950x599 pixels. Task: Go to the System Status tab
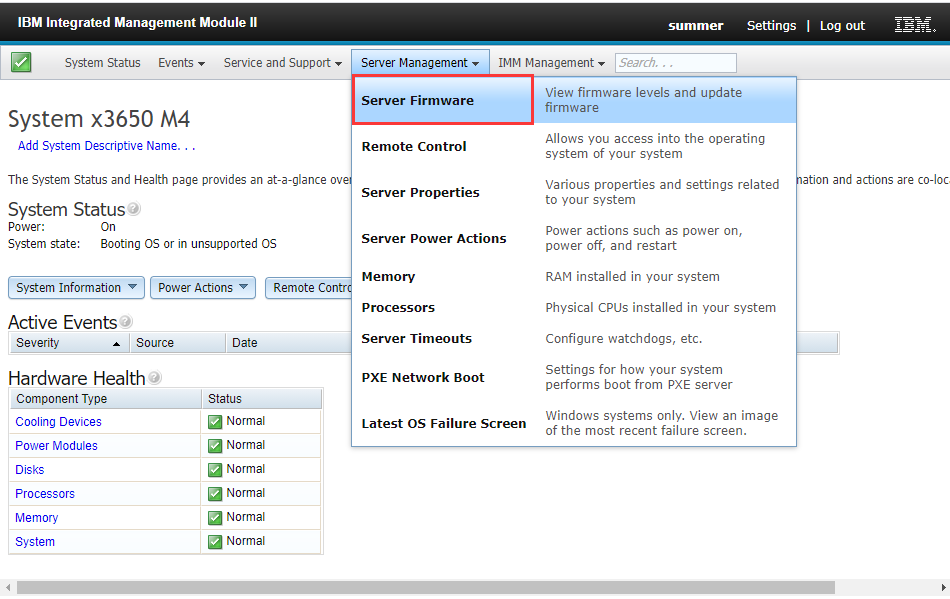(102, 63)
